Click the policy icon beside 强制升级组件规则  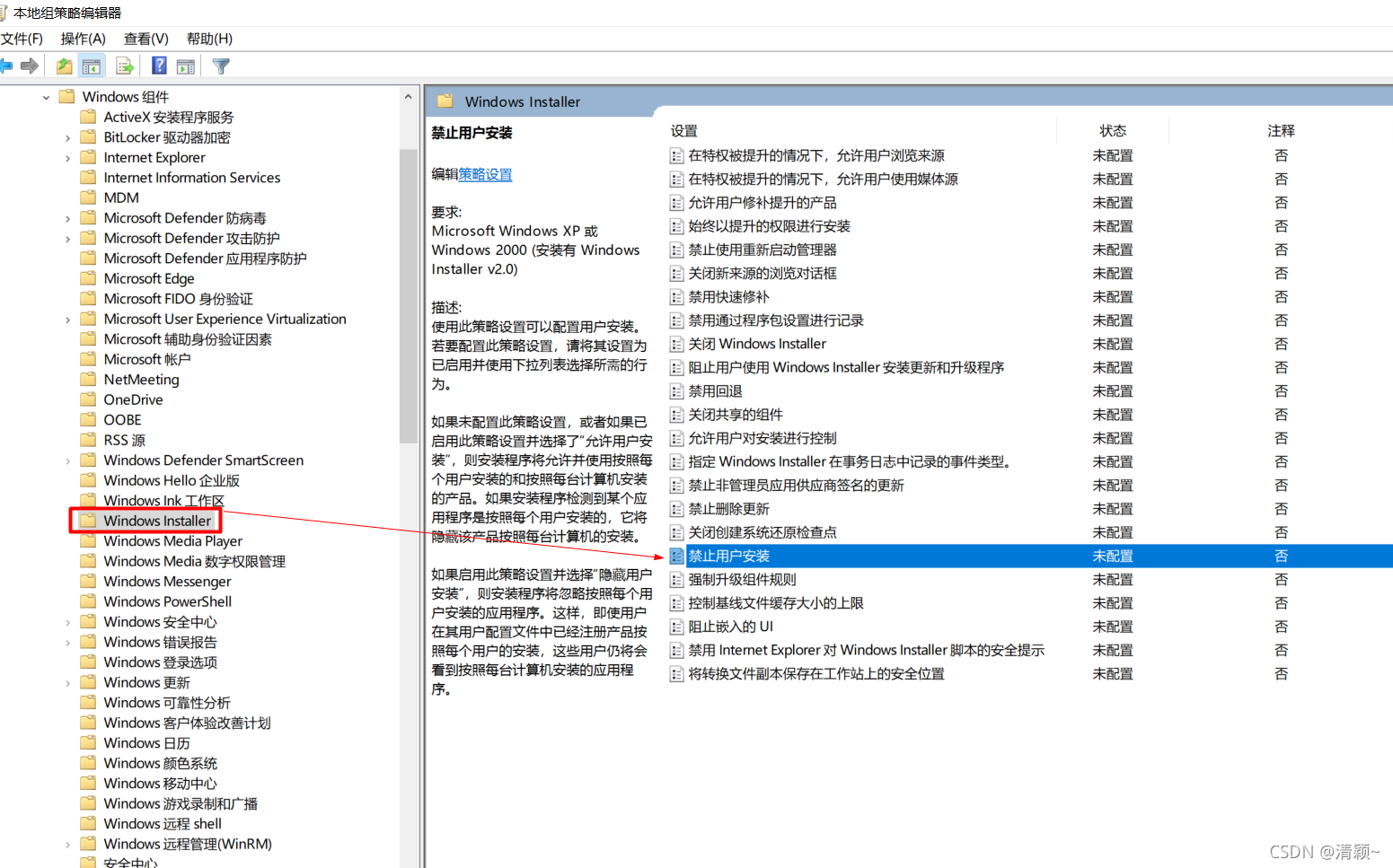[x=677, y=580]
